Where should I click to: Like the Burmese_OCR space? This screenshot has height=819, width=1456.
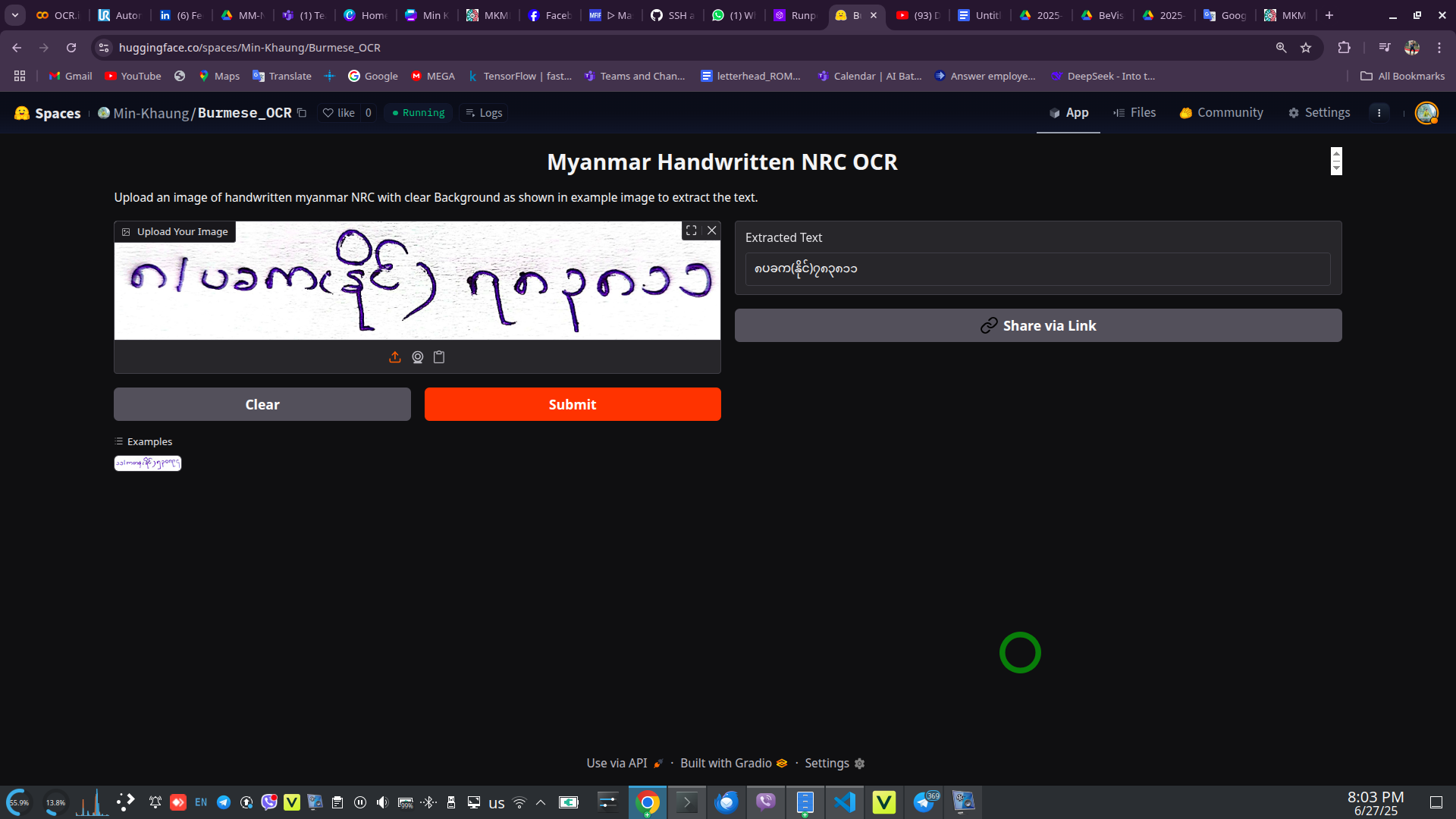pos(339,113)
